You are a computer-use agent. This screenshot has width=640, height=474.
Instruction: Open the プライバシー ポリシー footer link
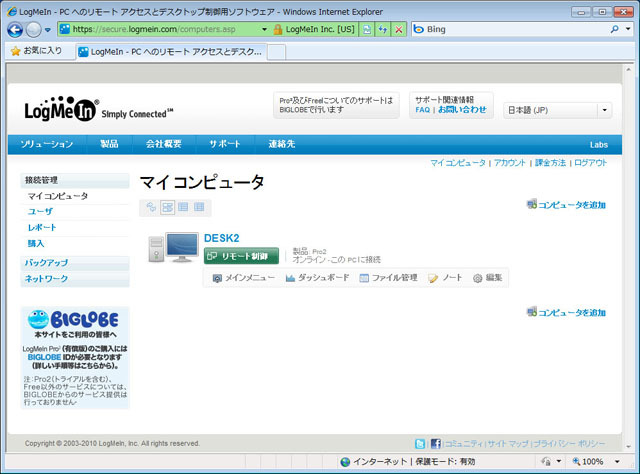pyautogui.click(x=569, y=444)
